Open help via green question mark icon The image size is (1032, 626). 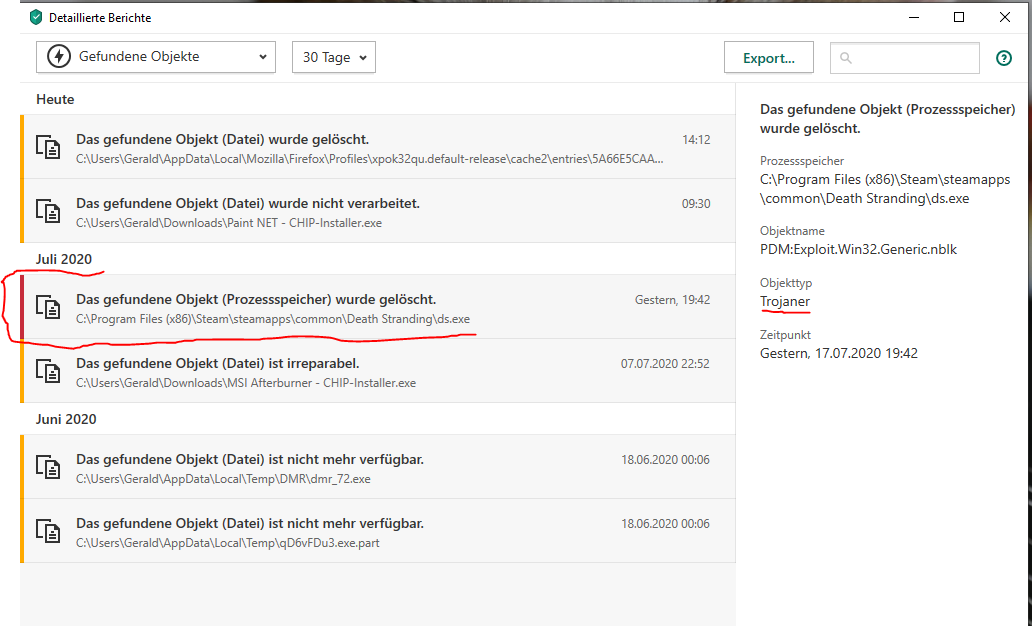(x=1004, y=59)
